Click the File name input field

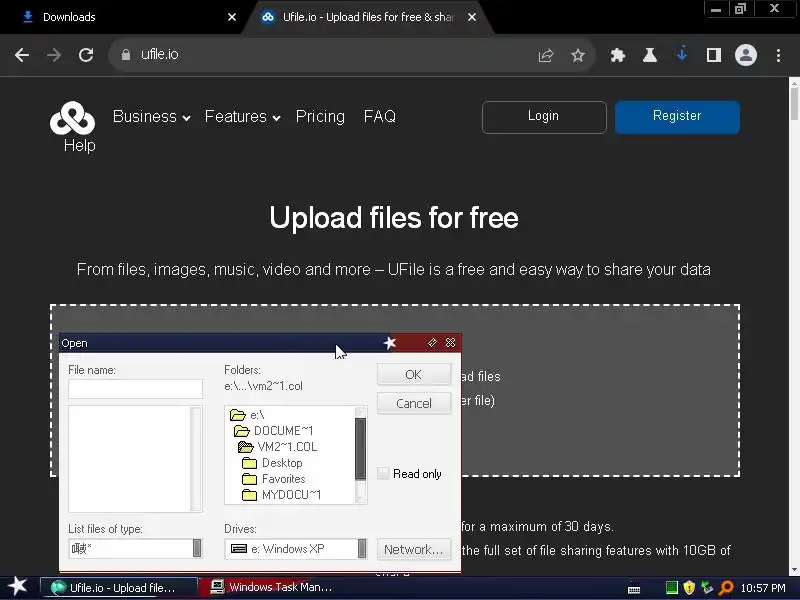click(x=135, y=389)
